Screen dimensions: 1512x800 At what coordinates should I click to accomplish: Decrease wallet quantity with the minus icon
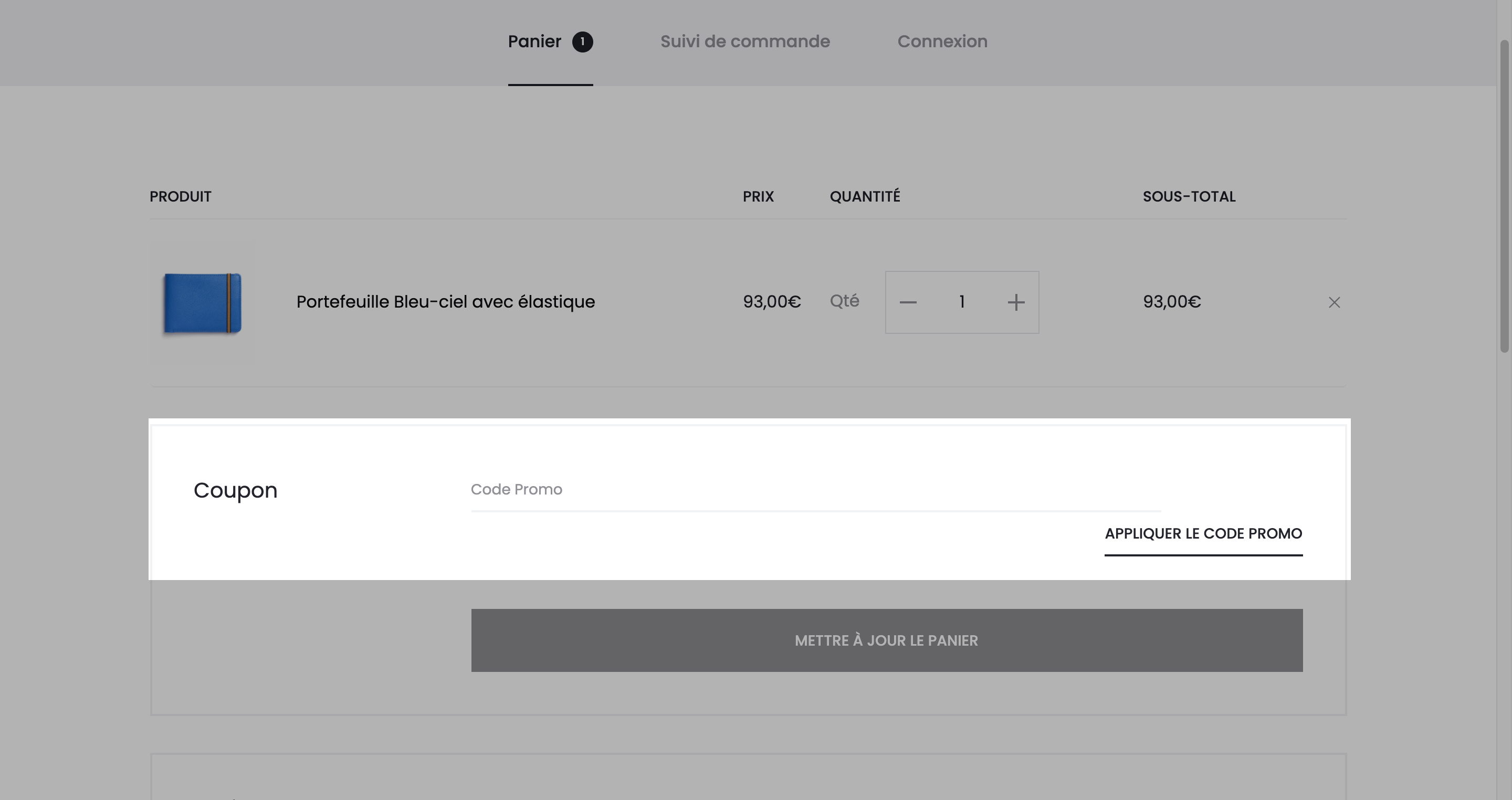tap(908, 302)
